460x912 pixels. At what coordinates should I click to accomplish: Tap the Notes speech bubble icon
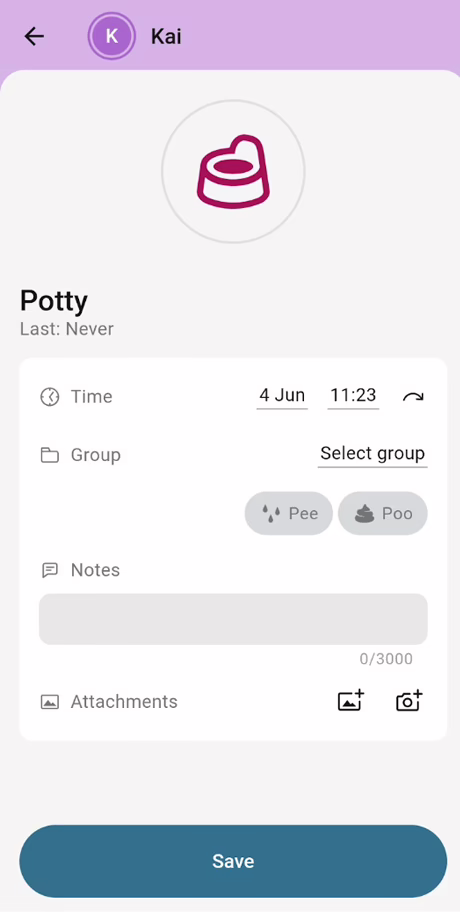(x=50, y=570)
